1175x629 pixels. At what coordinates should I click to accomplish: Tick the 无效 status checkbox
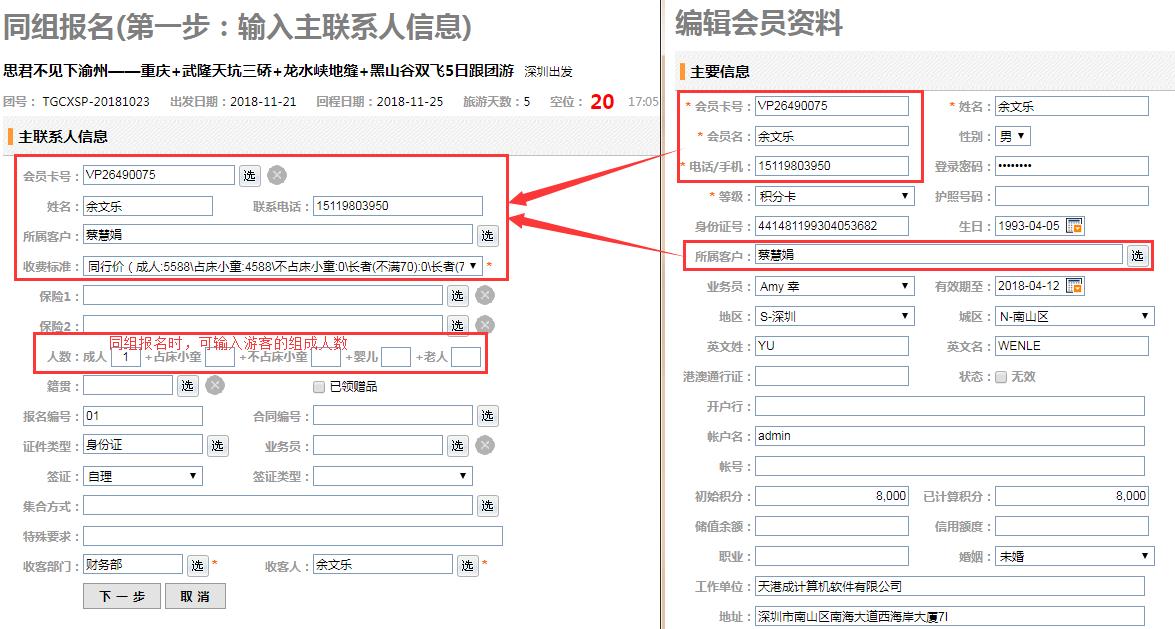[1000, 376]
